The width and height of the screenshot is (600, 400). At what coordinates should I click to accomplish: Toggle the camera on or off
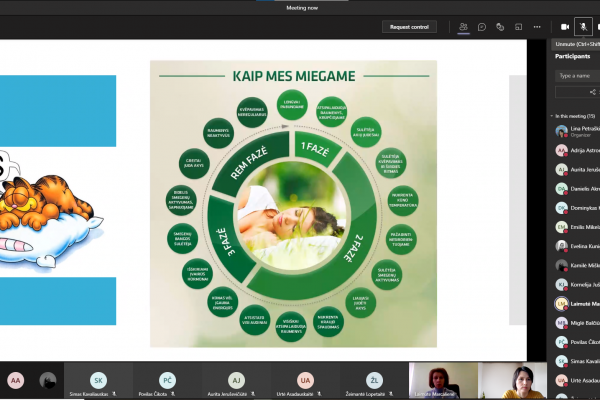pyautogui.click(x=565, y=27)
